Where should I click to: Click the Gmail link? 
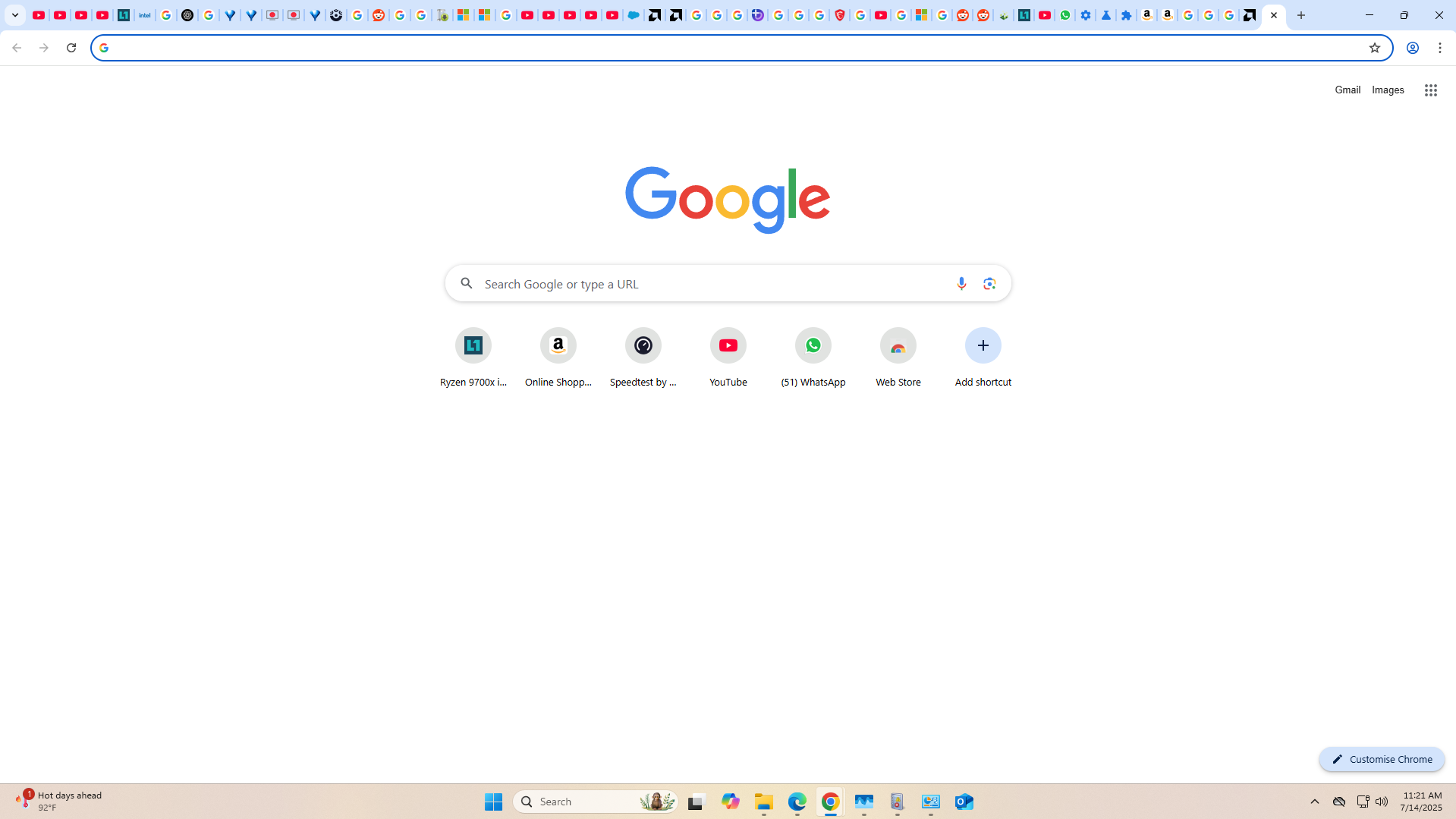[1348, 90]
